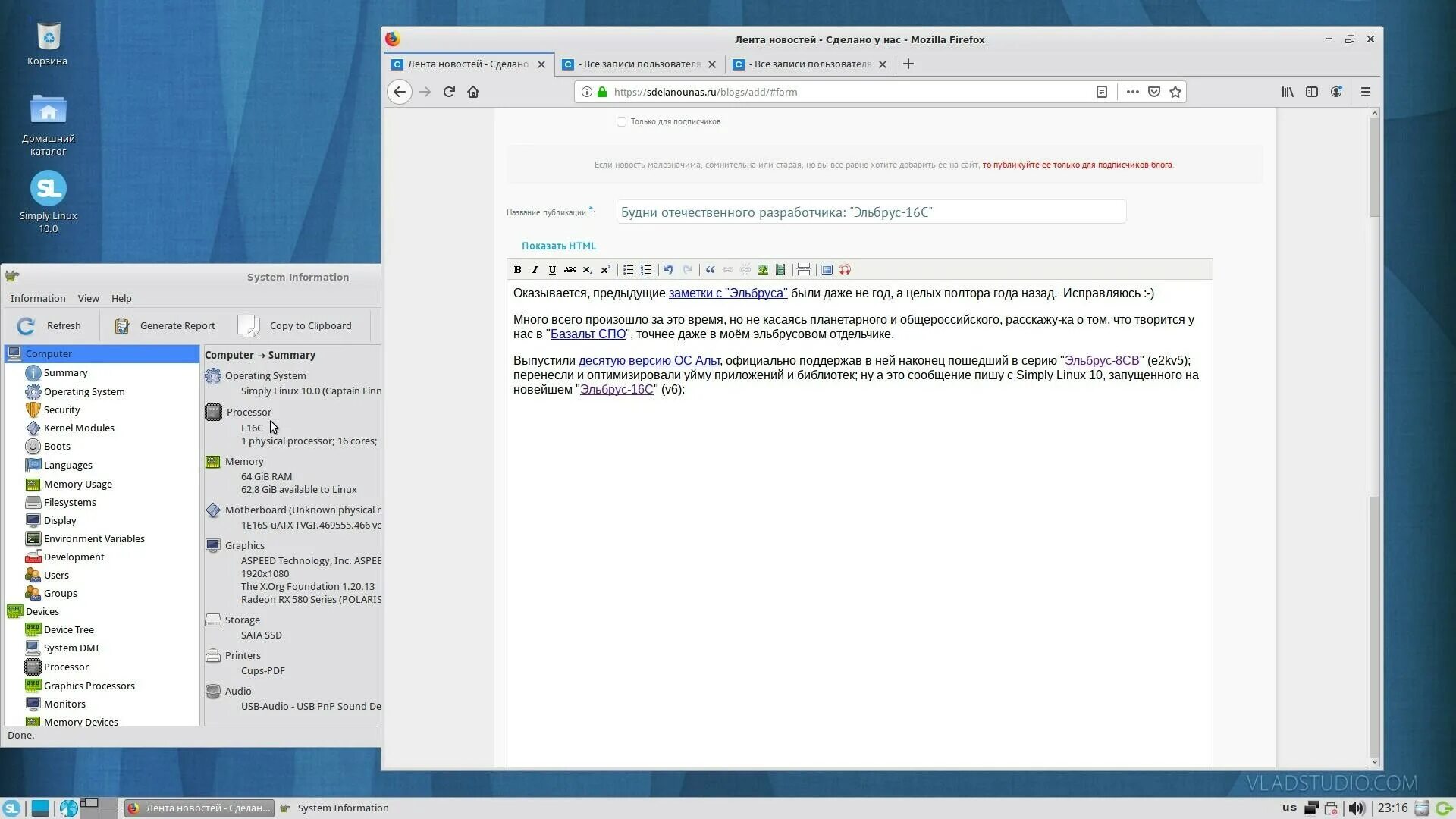
Task: Click the insert image icon
Action: pyautogui.click(x=763, y=270)
